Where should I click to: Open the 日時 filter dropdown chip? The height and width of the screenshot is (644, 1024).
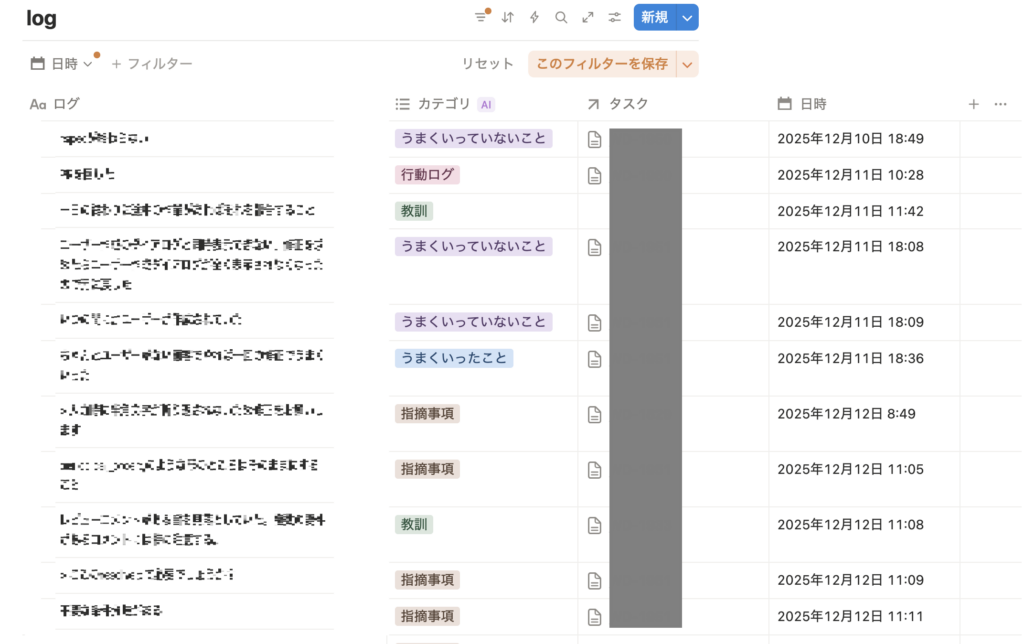pyautogui.click(x=62, y=64)
